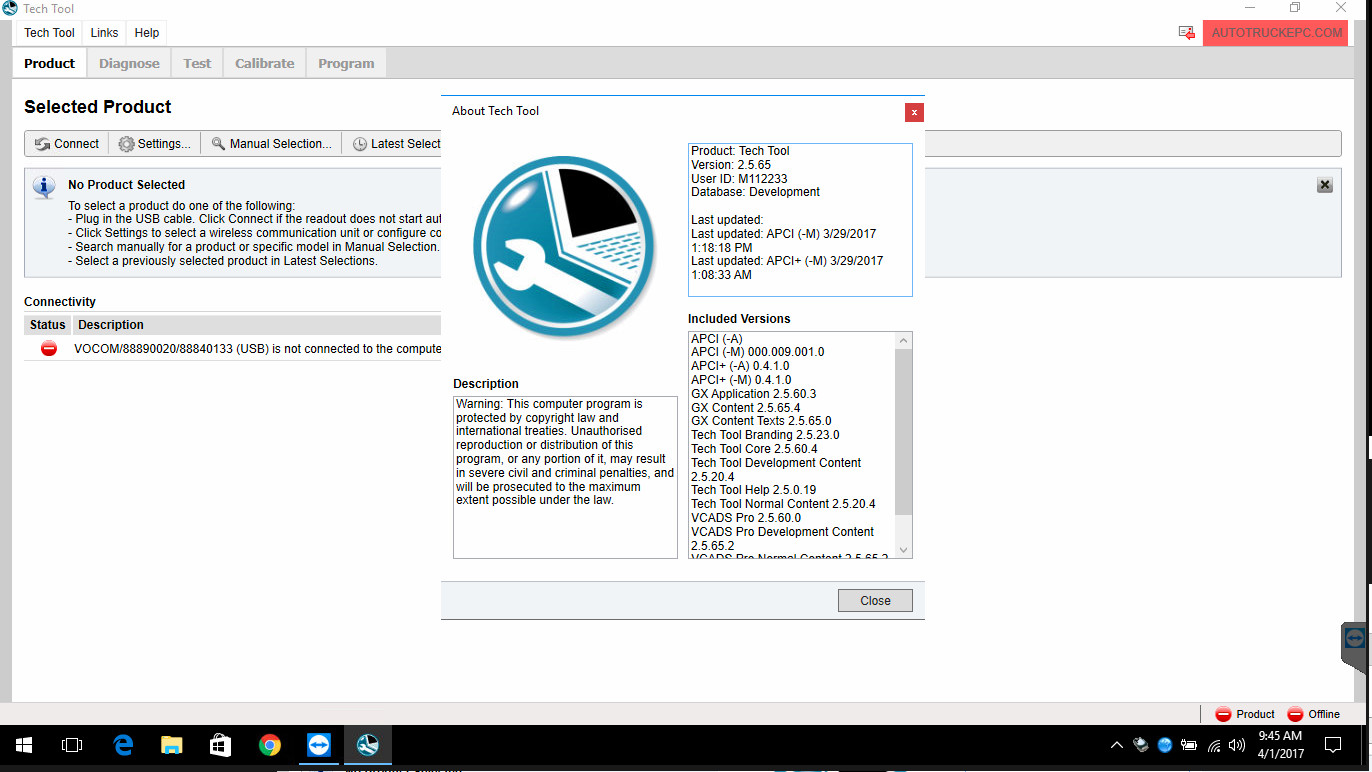Switch to TeamViewer in the taskbar
The height and width of the screenshot is (772, 1372).
click(x=319, y=745)
